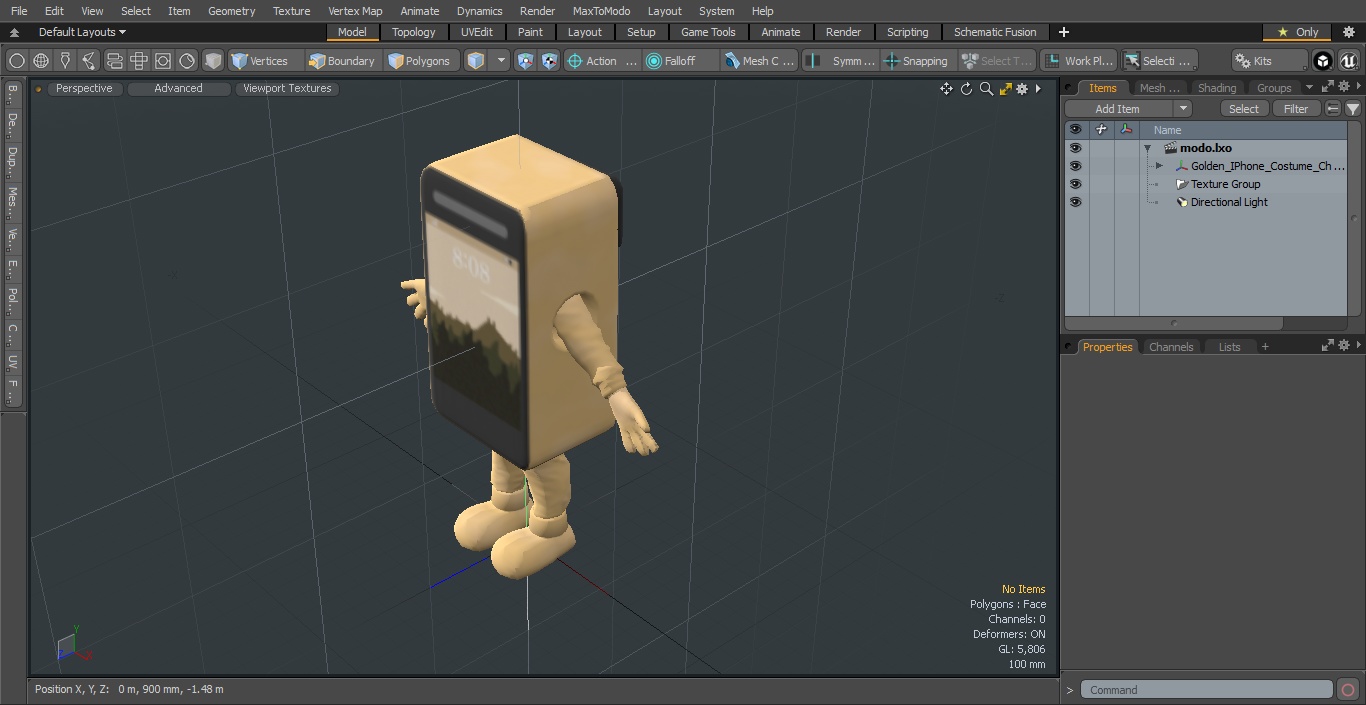Open the Default Layouts dropdown
This screenshot has width=1366, height=705.
(x=82, y=32)
